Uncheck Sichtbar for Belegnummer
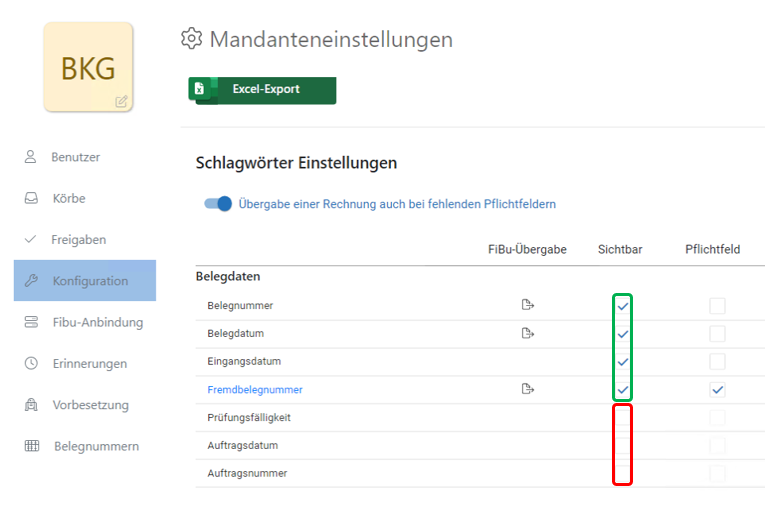 pos(622,306)
